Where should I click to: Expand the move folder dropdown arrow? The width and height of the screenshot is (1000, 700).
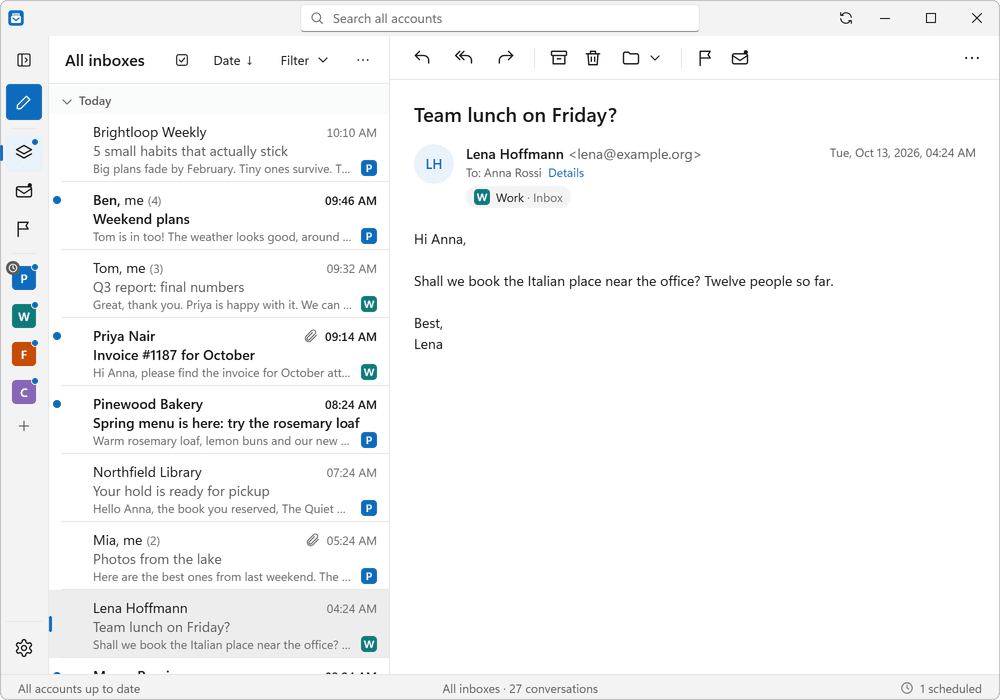click(x=655, y=58)
